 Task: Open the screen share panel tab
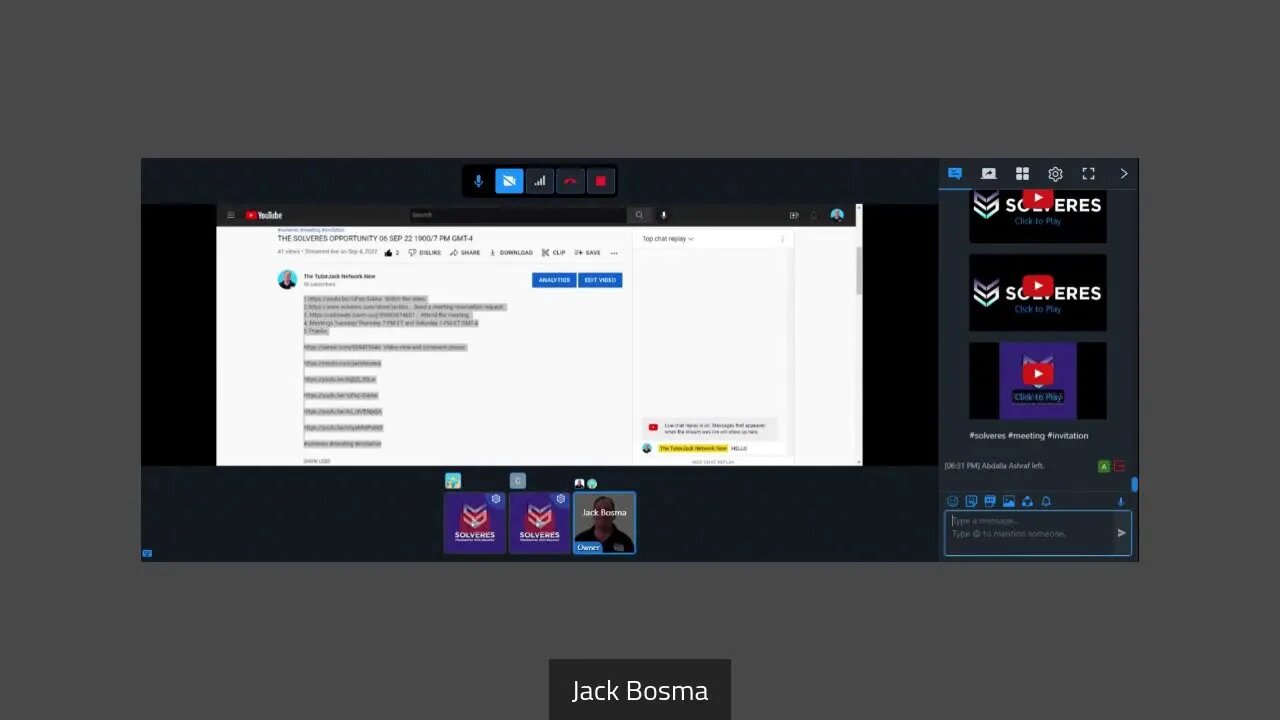tap(989, 174)
